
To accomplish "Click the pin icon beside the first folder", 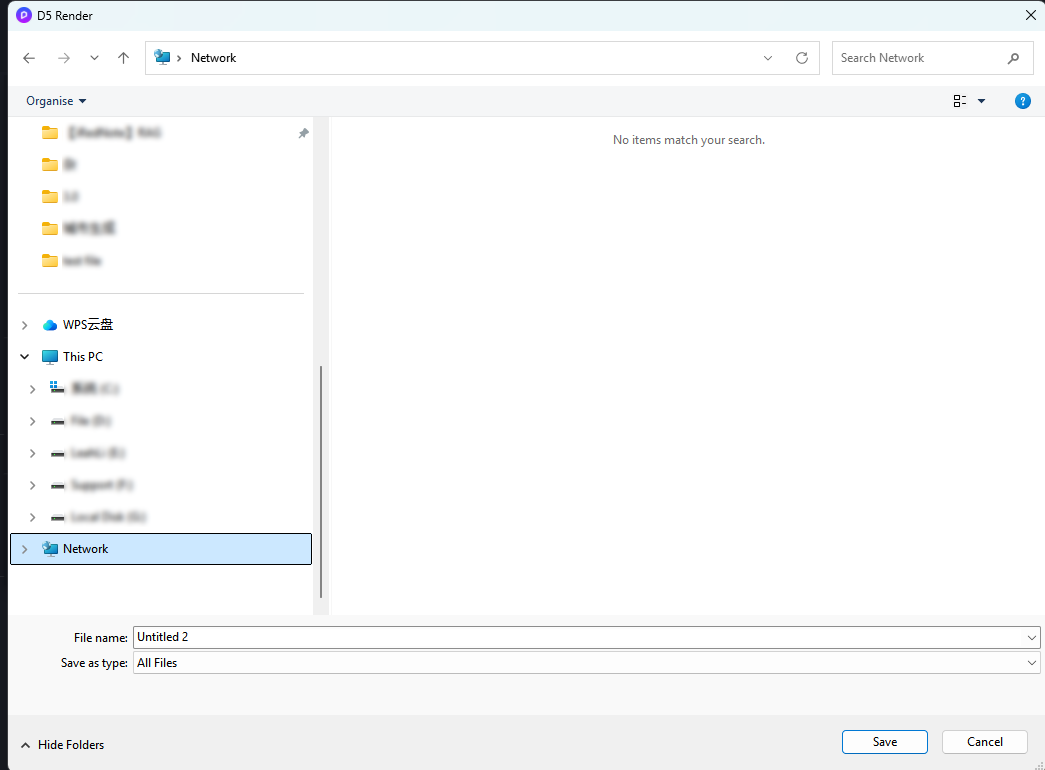I will coord(303,133).
